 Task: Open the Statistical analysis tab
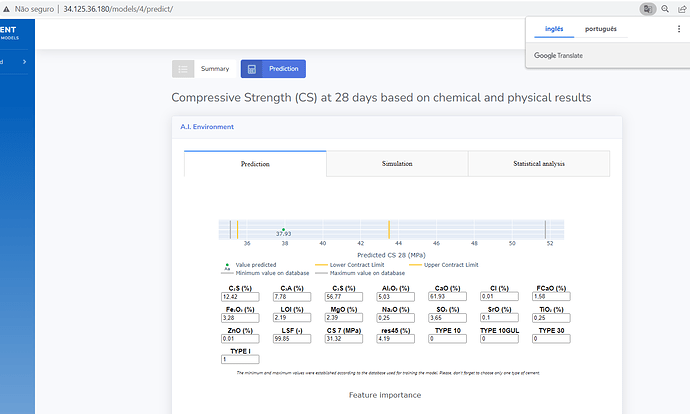click(538, 163)
